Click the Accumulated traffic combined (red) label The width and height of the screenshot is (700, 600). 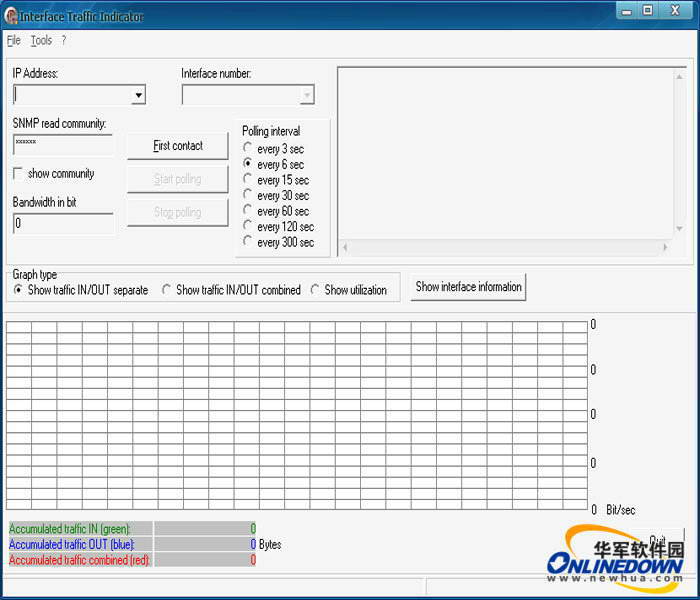click(79, 560)
